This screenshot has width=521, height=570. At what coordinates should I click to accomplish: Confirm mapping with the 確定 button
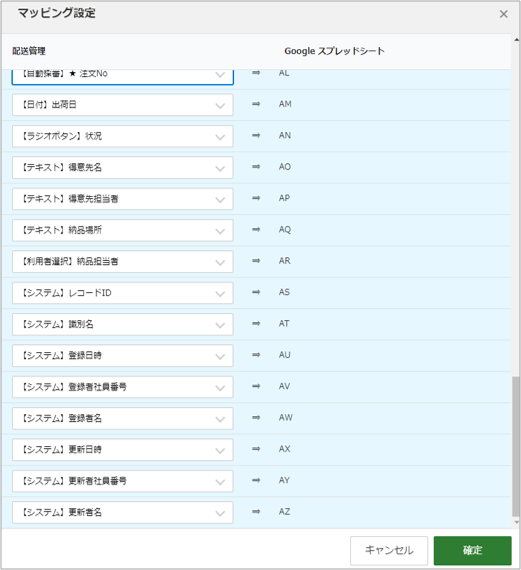pos(472,550)
